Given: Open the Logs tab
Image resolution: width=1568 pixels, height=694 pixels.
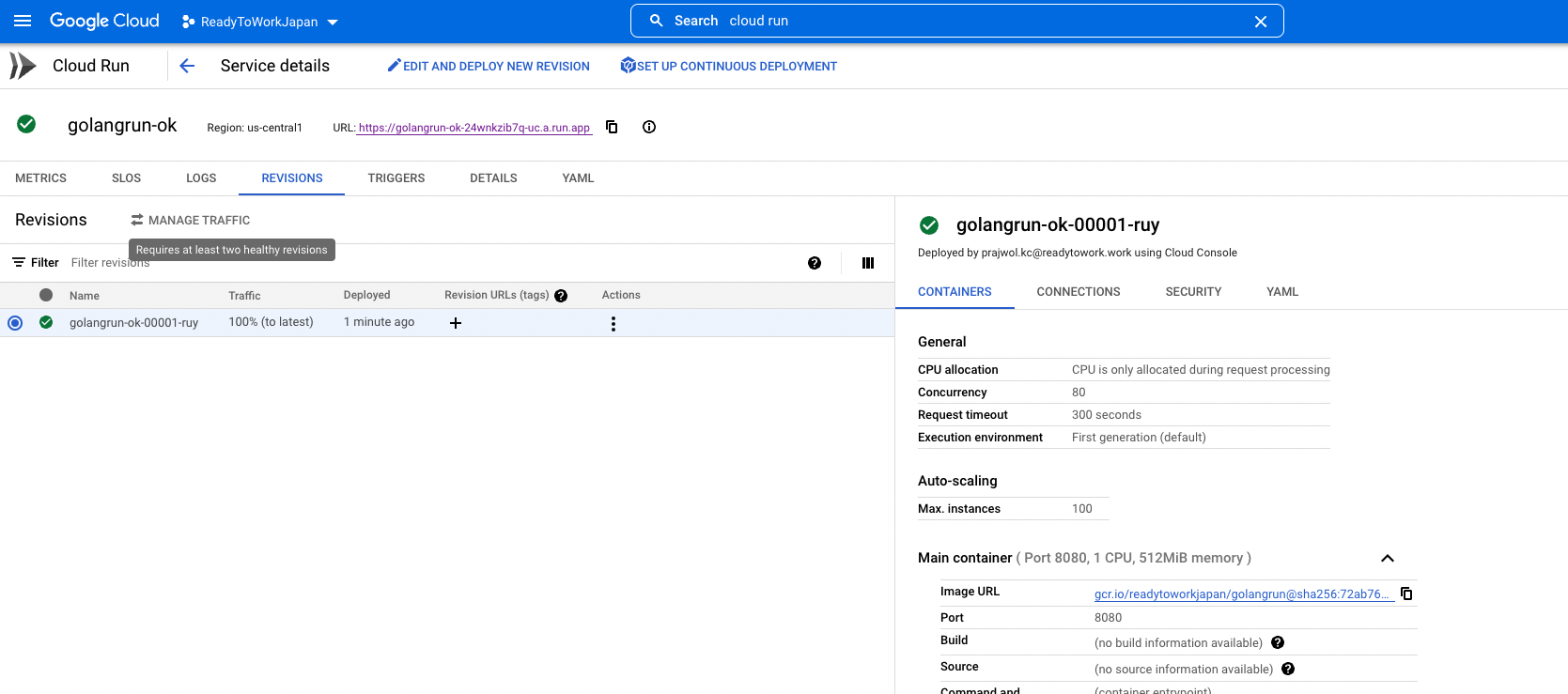Looking at the screenshot, I should click(201, 178).
